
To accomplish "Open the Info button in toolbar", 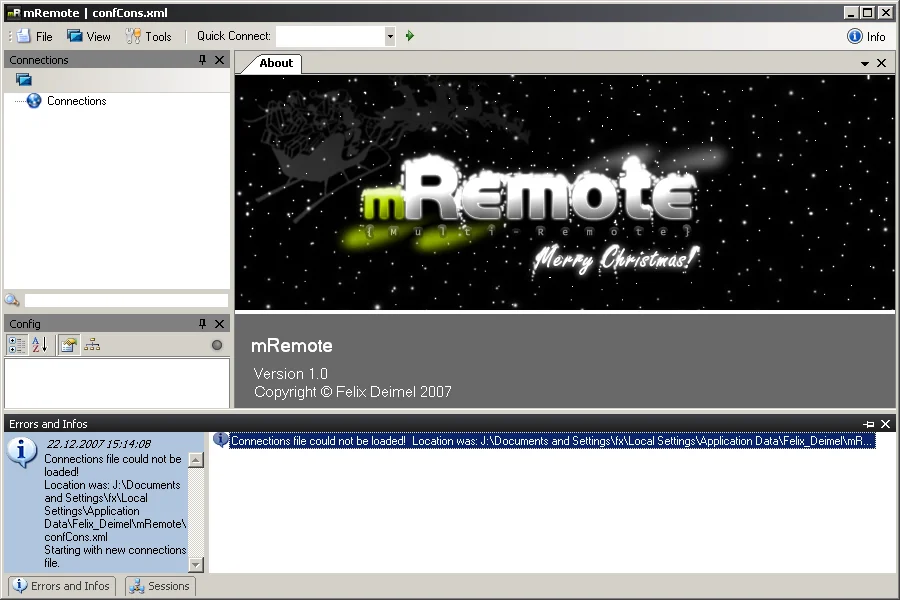I will coord(866,36).
